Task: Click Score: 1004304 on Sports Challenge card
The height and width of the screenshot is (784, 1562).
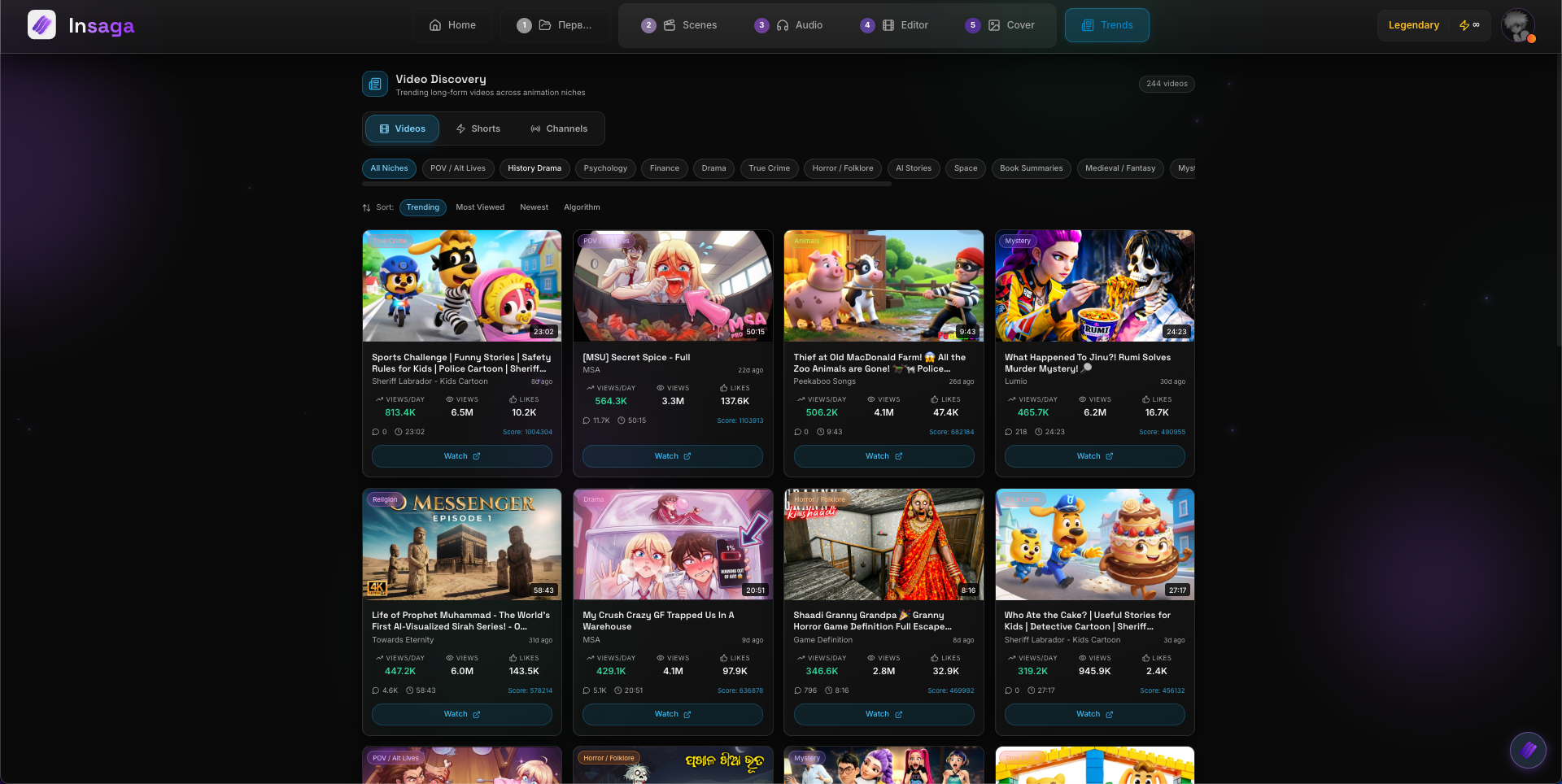Action: click(x=527, y=432)
